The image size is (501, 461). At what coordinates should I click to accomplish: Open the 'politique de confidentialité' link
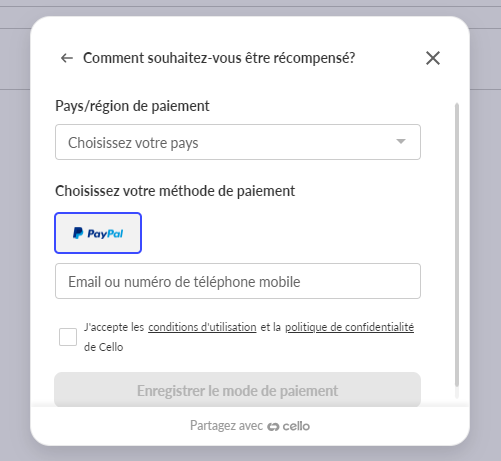pyautogui.click(x=350, y=327)
